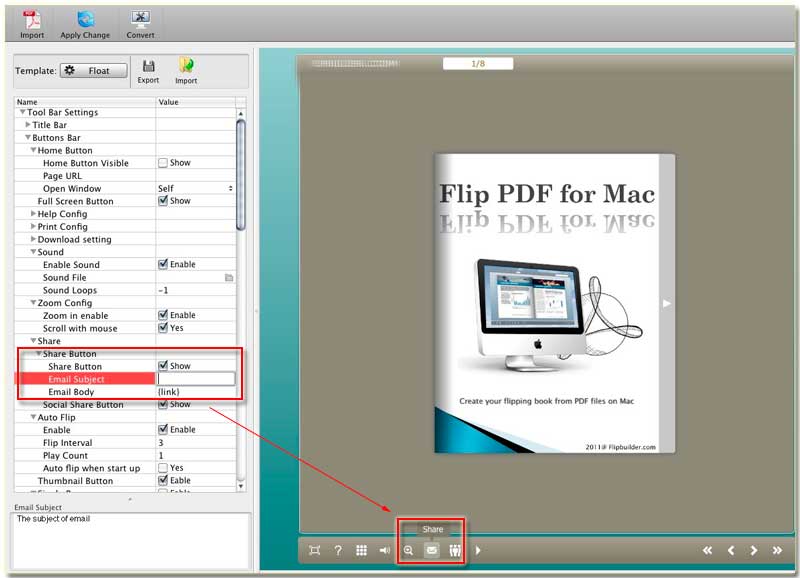Collapse the Buttons Bar node
This screenshot has width=800, height=578.
[x=28, y=137]
